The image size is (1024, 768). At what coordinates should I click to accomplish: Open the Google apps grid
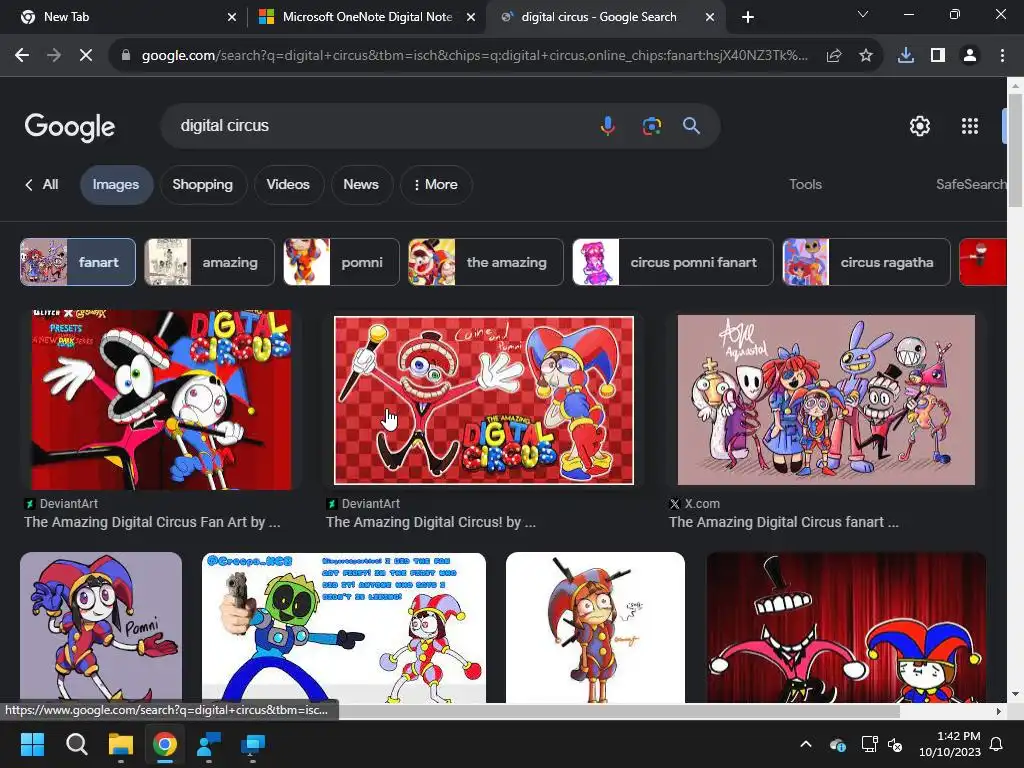[x=970, y=125]
